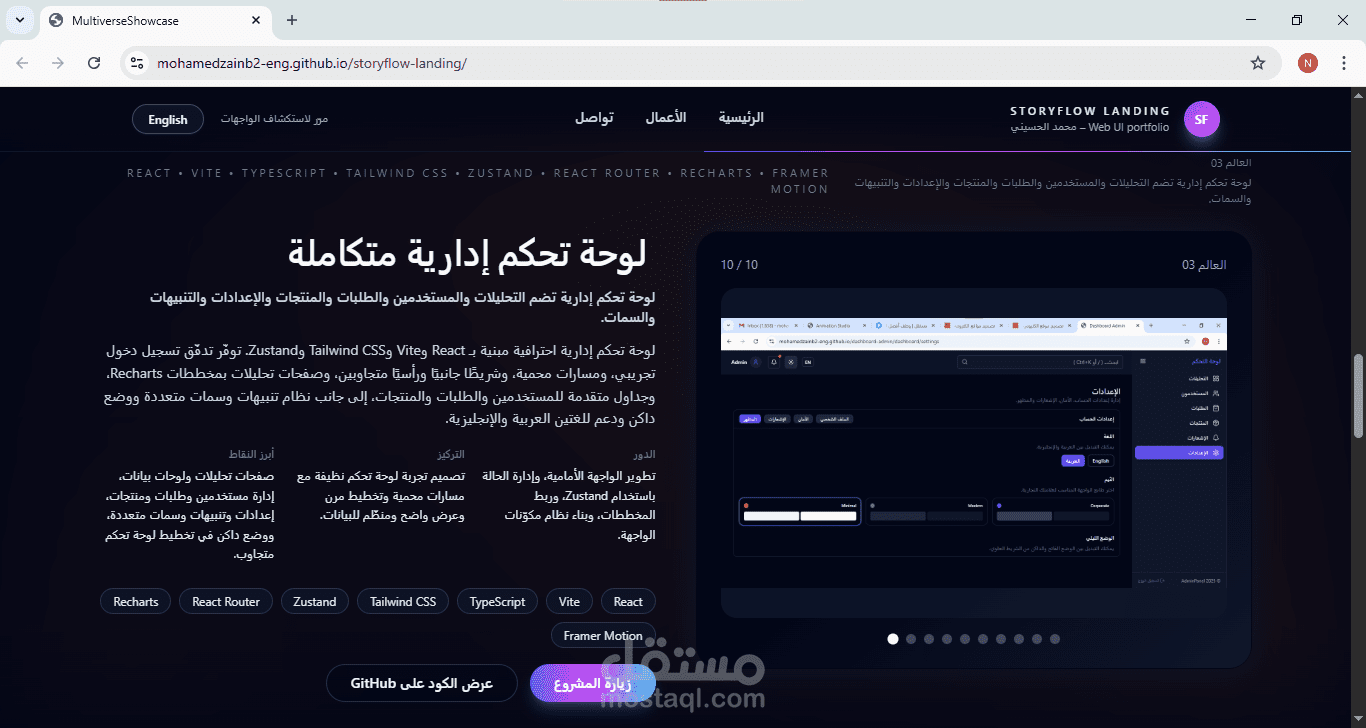This screenshot has height=728, width=1366.
Task: Open عرض الكود على GitHub button
Action: tap(422, 683)
